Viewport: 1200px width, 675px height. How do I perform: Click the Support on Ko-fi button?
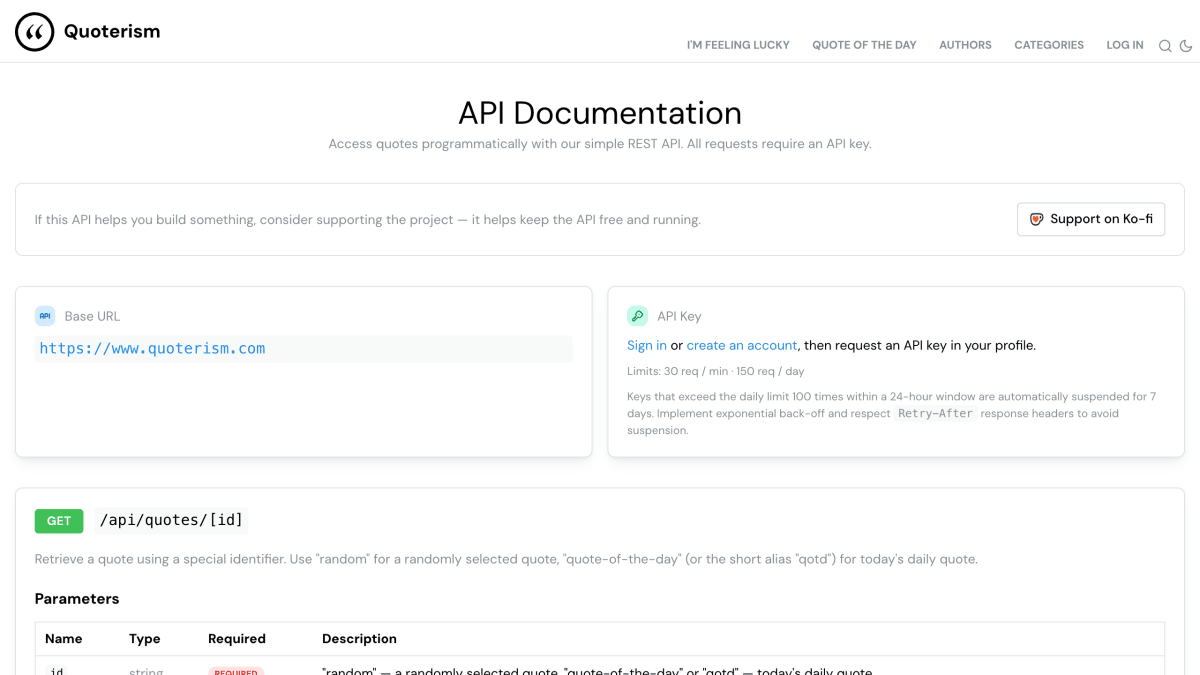[1091, 219]
